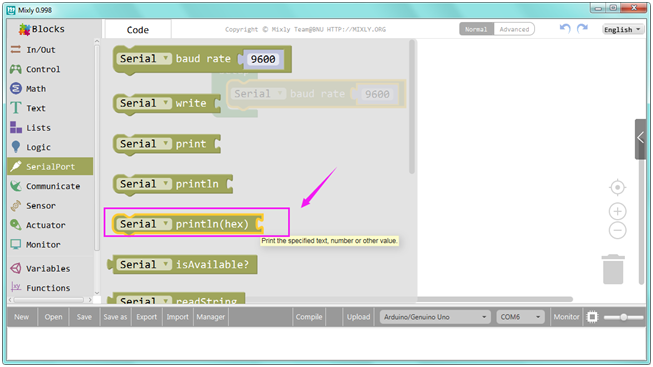Click the Variables category icon
Screen dimensions: 653x367
pyautogui.click(x=15, y=268)
